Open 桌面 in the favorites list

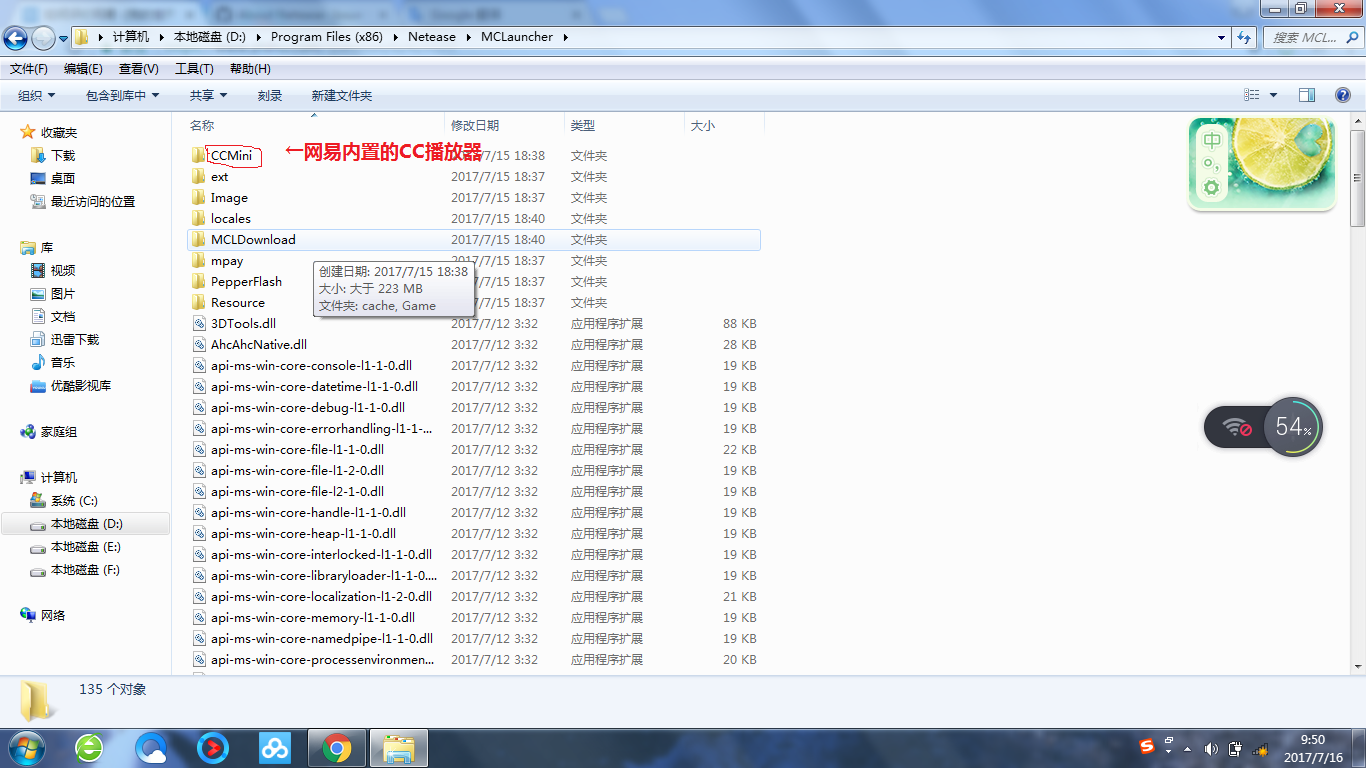click(x=63, y=178)
